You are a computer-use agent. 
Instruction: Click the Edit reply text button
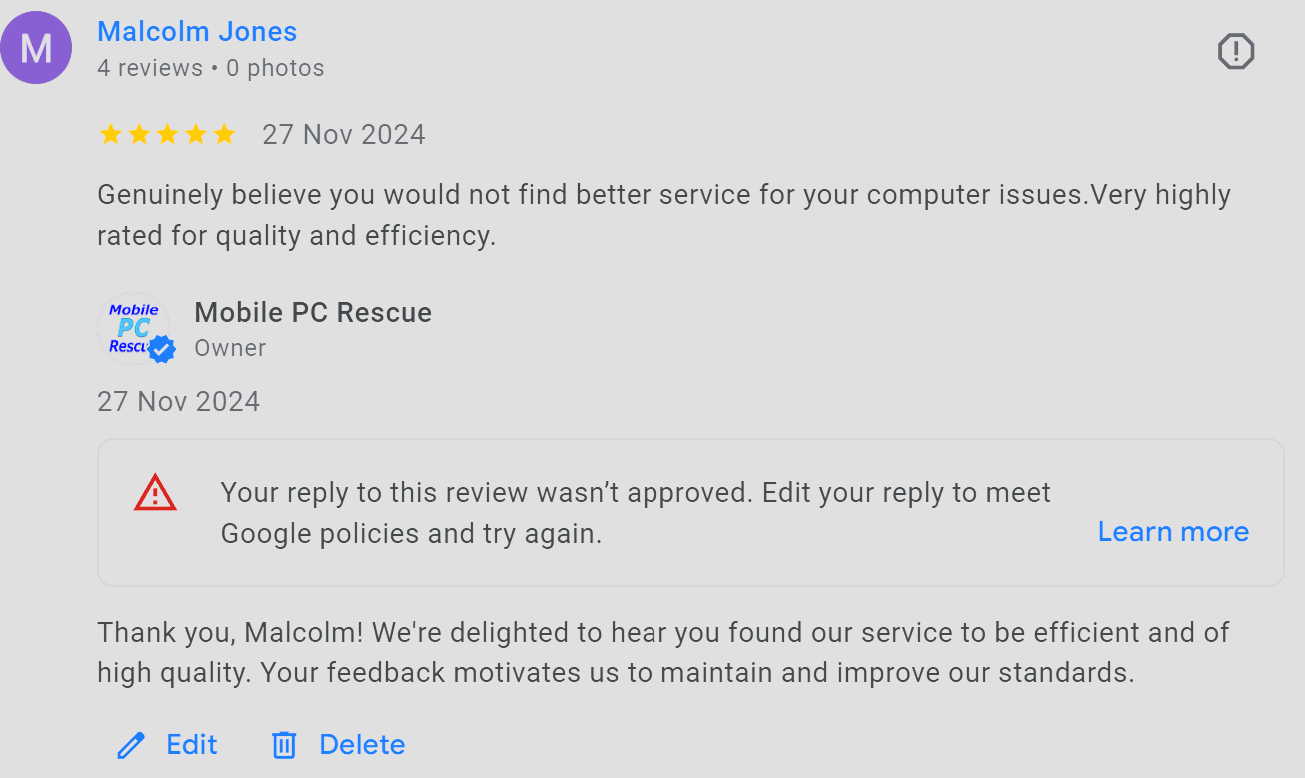coord(192,745)
